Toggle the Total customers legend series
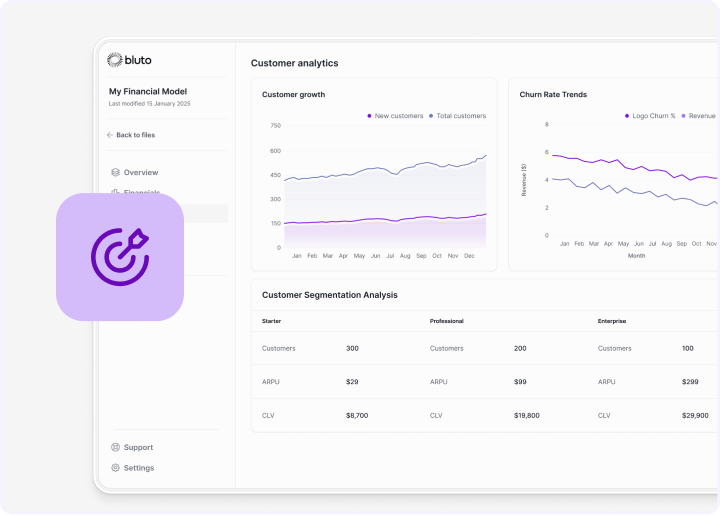This screenshot has height=515, width=720. [460, 116]
